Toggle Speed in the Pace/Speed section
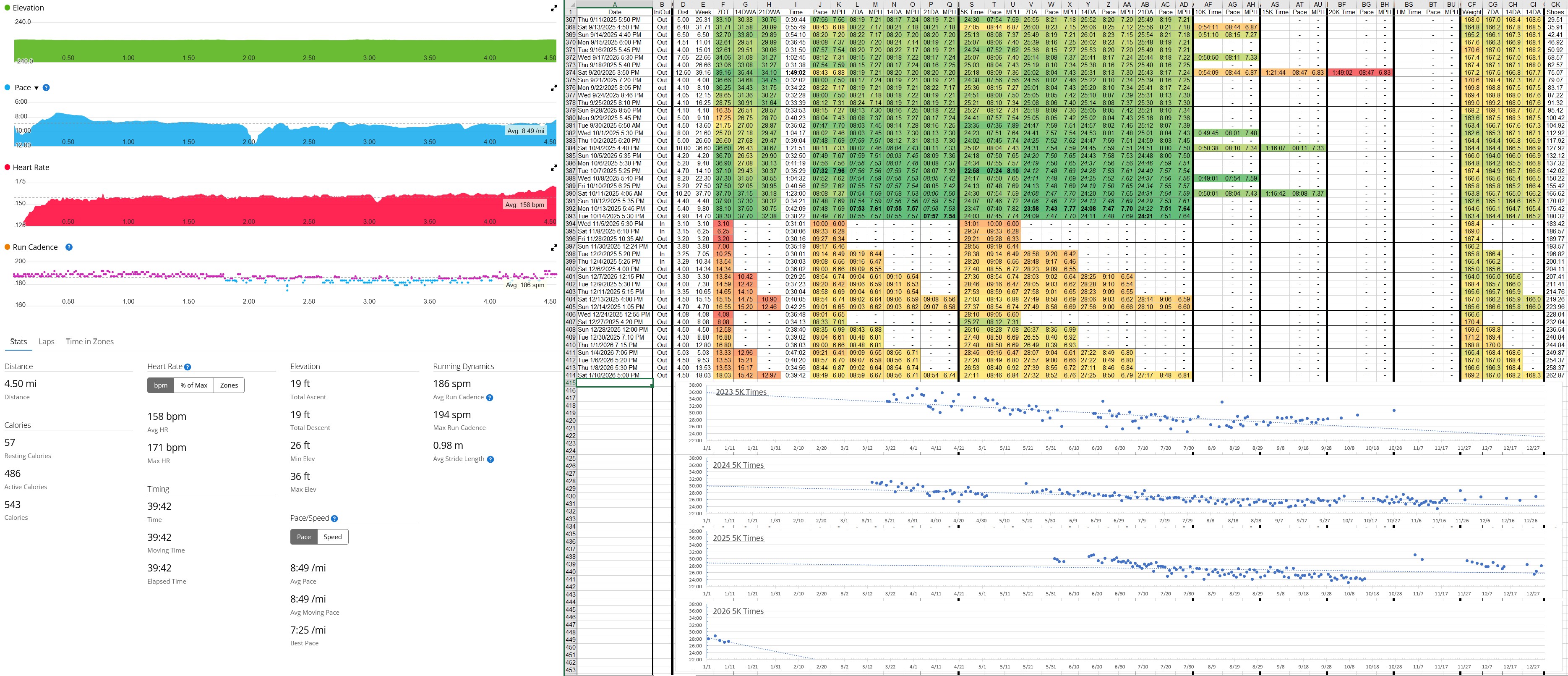1568x676 pixels. (x=332, y=537)
